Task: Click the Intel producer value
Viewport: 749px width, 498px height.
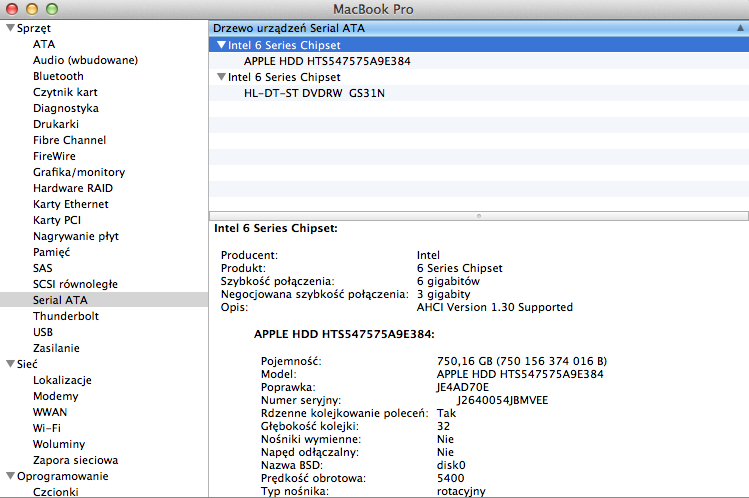Action: (x=428, y=255)
